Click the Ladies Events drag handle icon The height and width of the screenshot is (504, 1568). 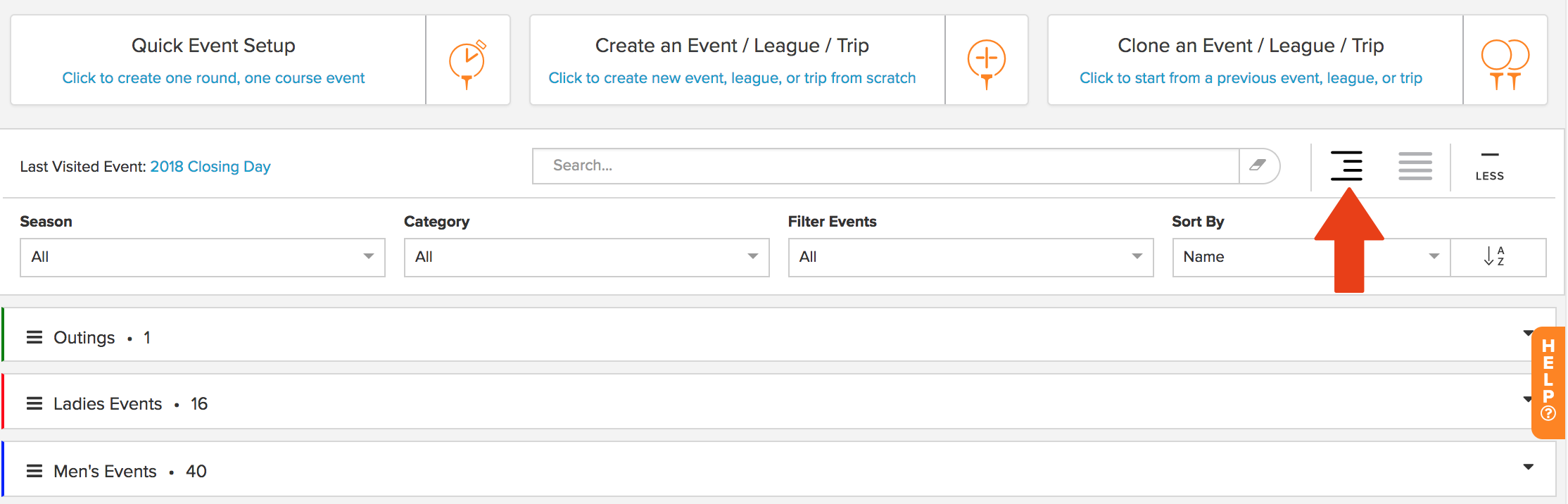(x=34, y=403)
